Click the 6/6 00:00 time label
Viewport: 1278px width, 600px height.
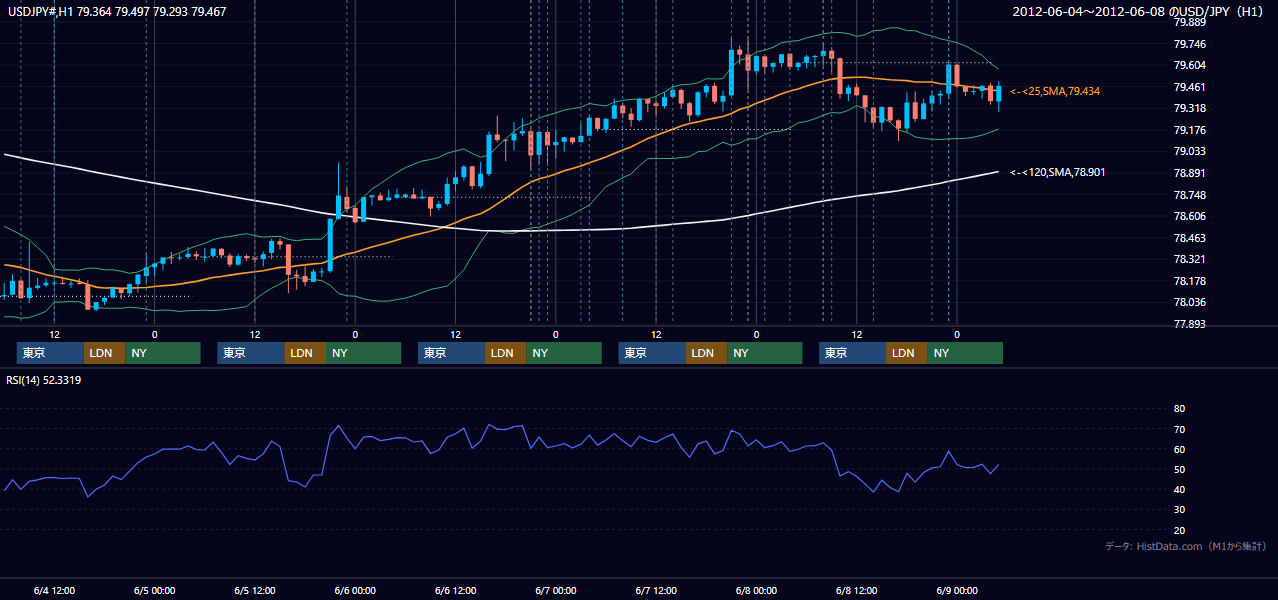click(x=355, y=591)
